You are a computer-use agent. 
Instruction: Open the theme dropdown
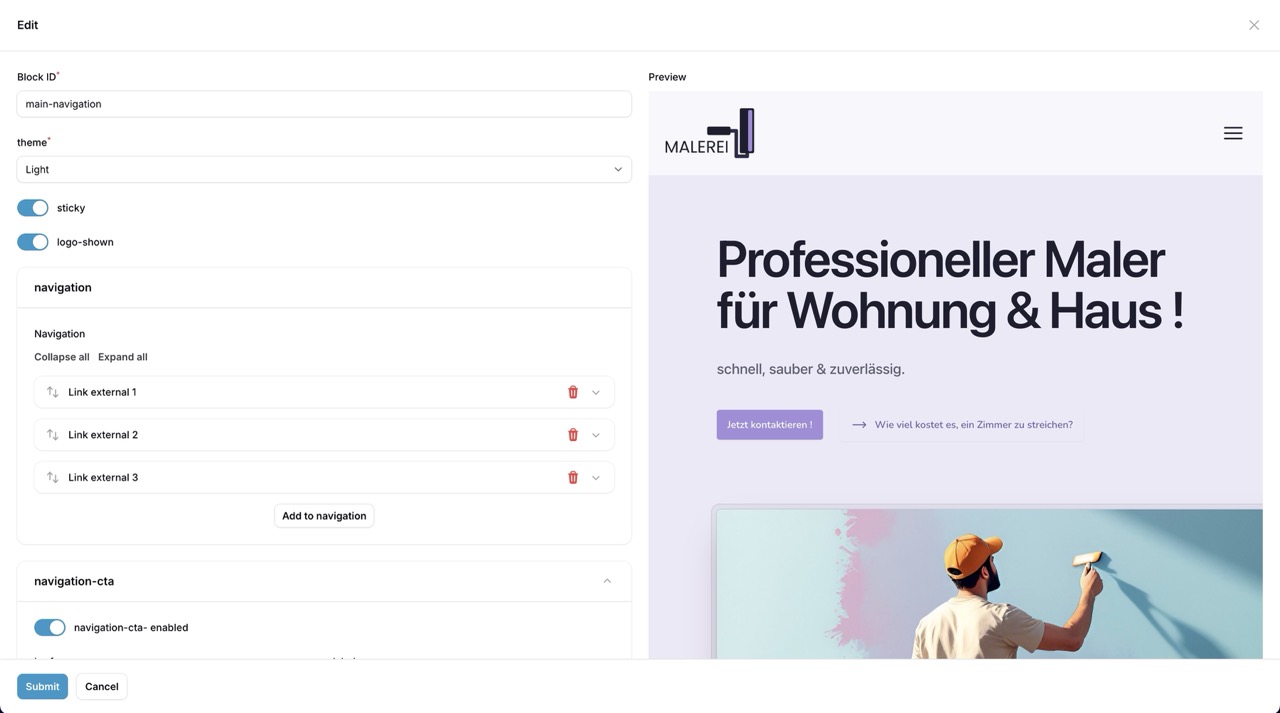pos(323,169)
